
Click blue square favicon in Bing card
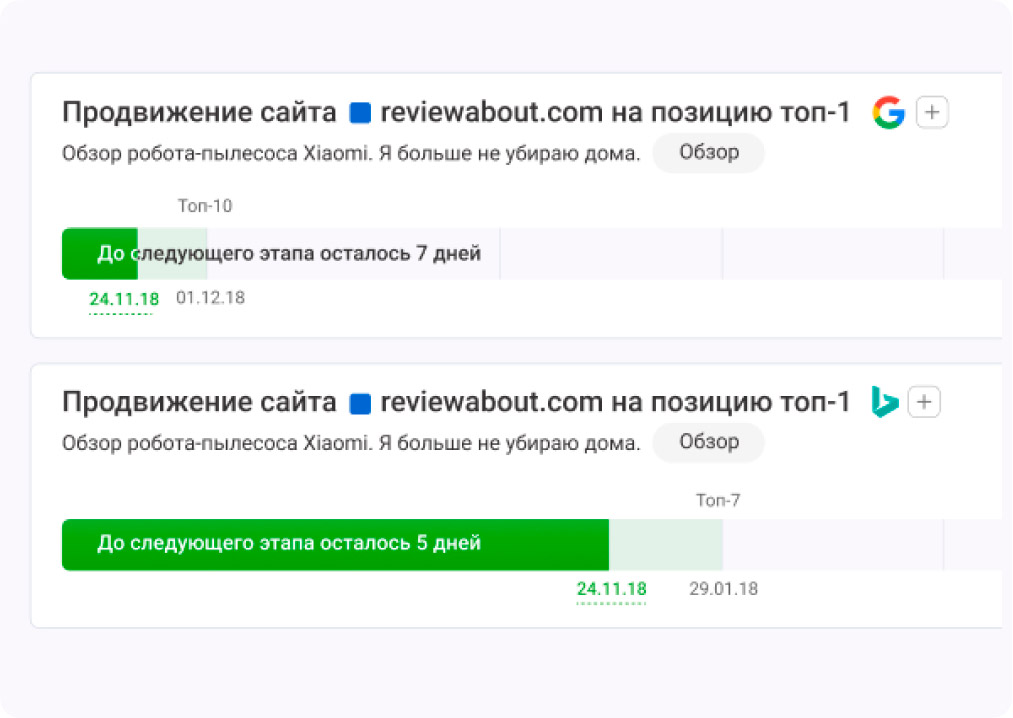click(360, 403)
